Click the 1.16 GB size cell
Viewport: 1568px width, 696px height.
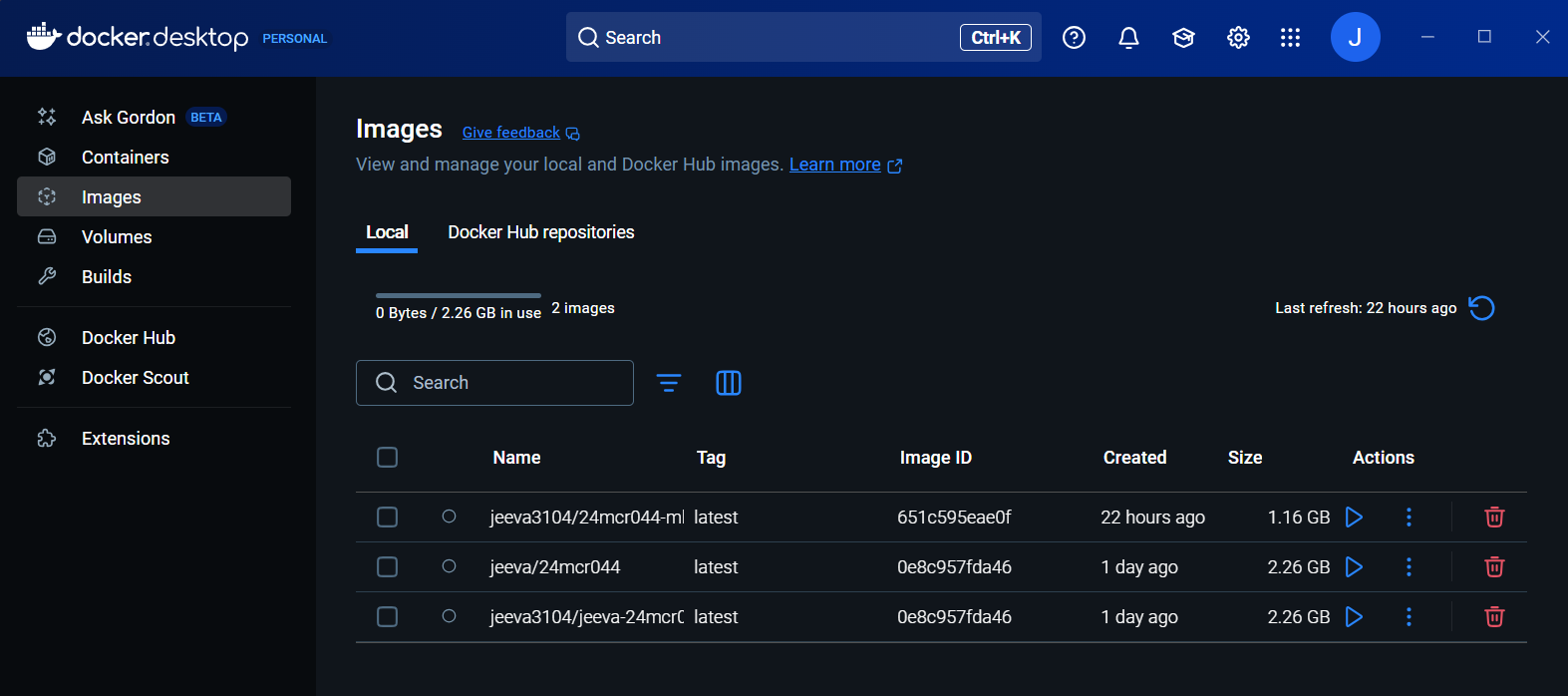tap(1299, 518)
